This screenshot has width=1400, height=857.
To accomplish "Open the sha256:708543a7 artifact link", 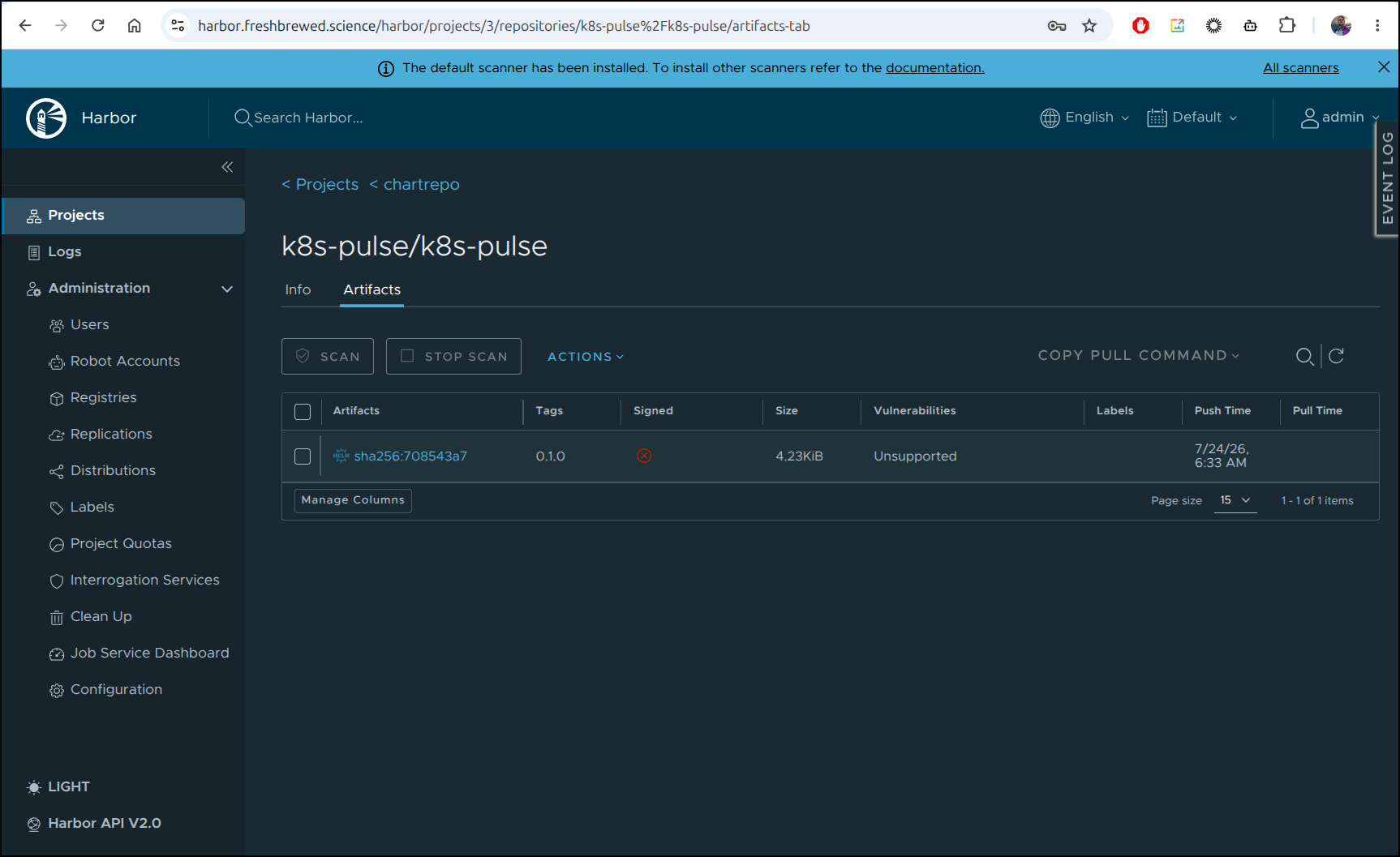I will point(410,456).
